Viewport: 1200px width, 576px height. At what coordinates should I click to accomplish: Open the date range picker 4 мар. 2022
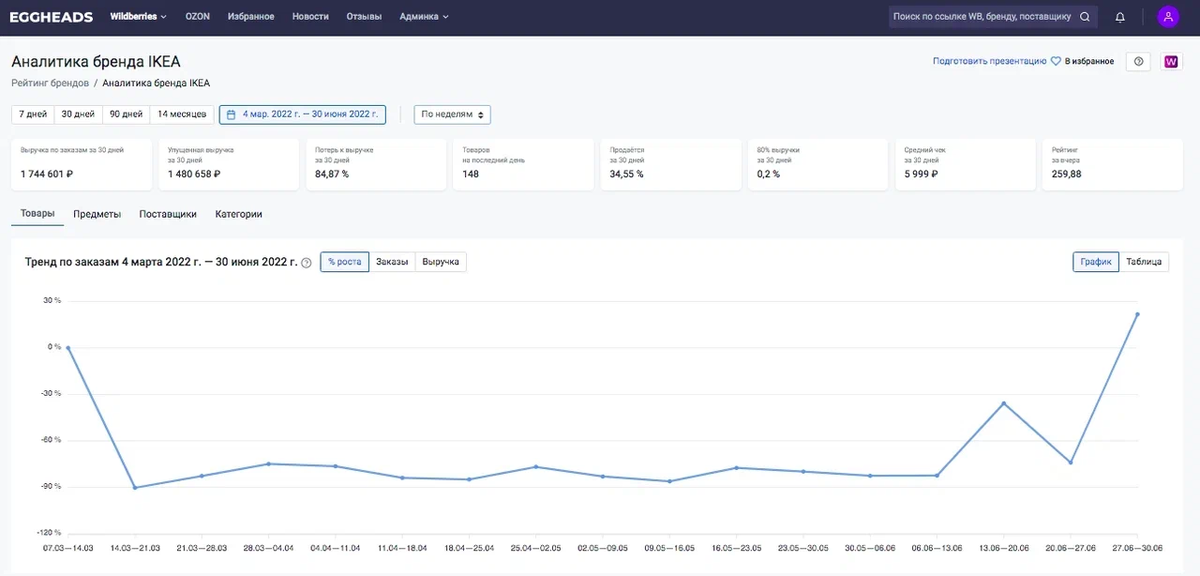click(302, 114)
